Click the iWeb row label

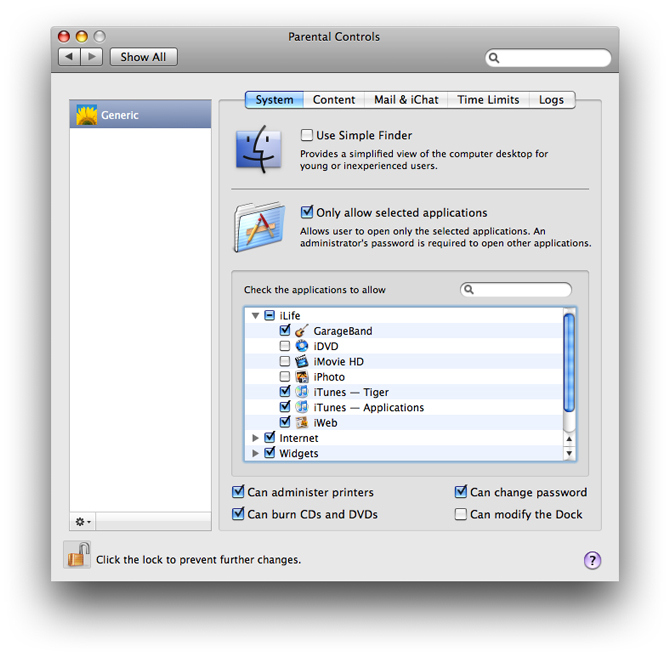coord(325,423)
